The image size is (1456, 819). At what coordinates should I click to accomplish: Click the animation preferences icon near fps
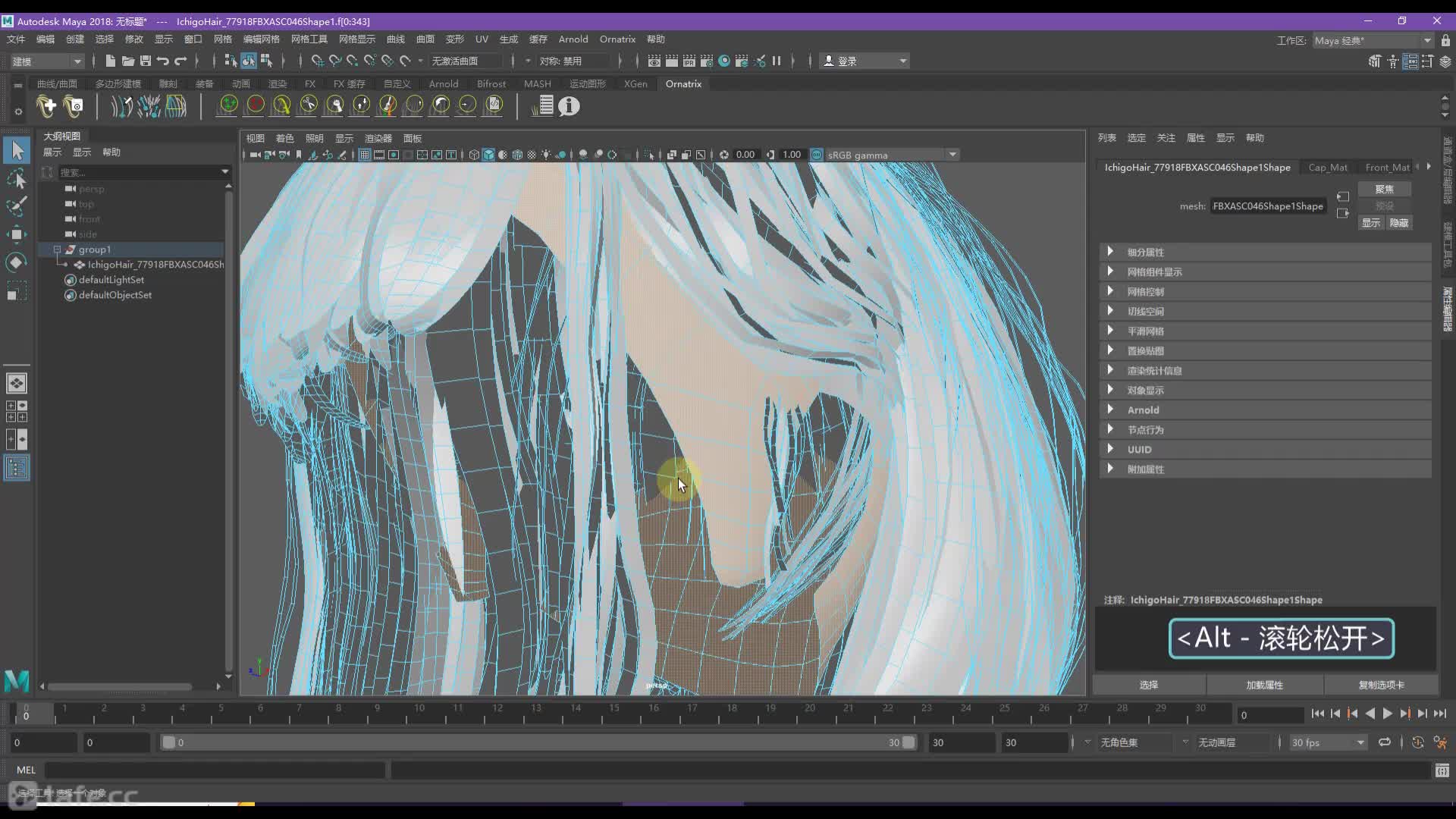(1440, 742)
